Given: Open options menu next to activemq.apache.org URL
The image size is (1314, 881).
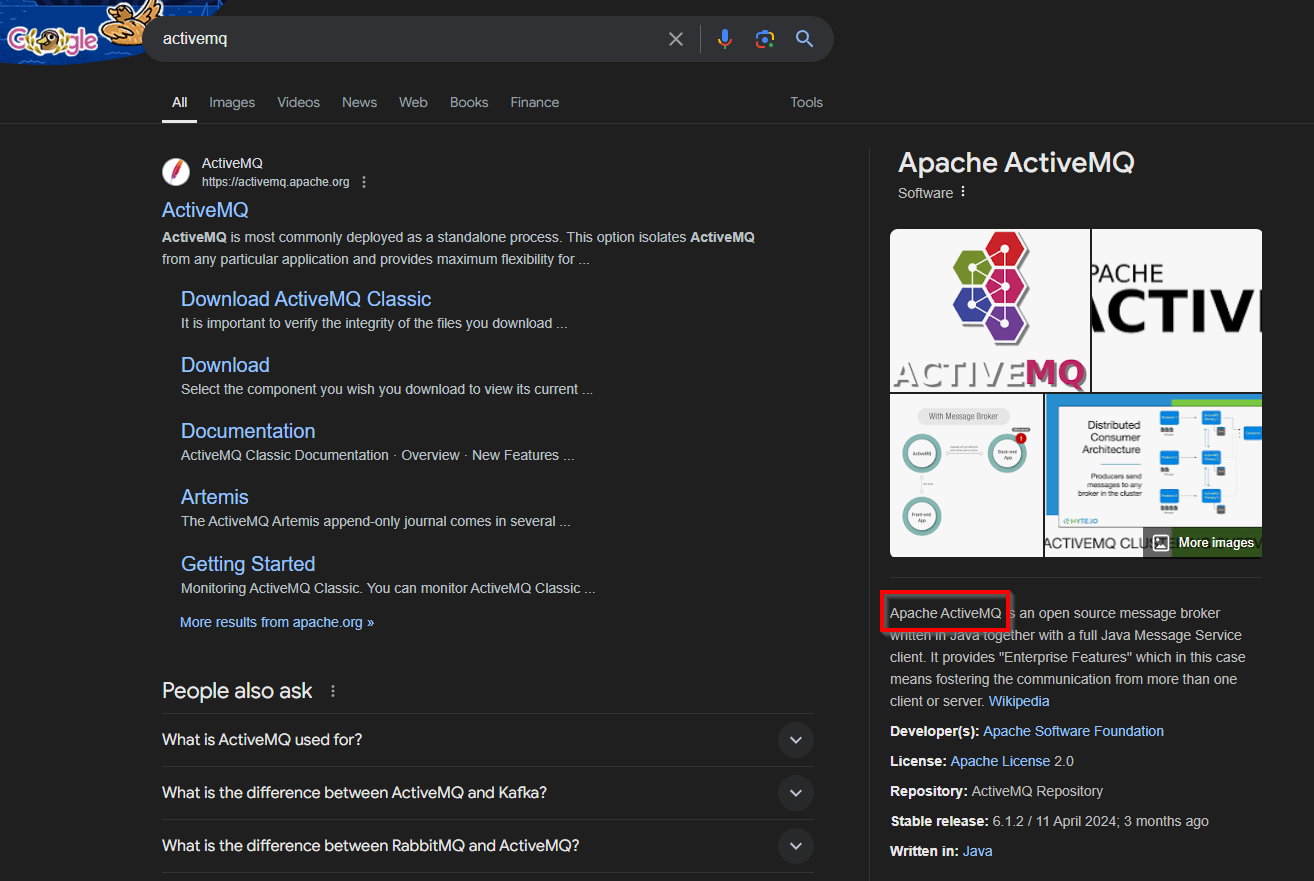Looking at the screenshot, I should point(364,182).
